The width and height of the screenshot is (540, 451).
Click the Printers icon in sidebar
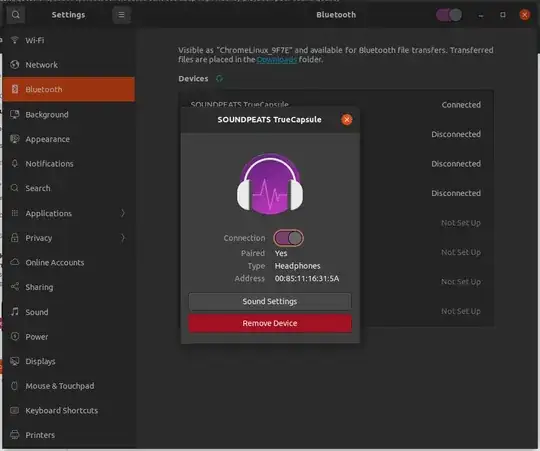point(14,434)
